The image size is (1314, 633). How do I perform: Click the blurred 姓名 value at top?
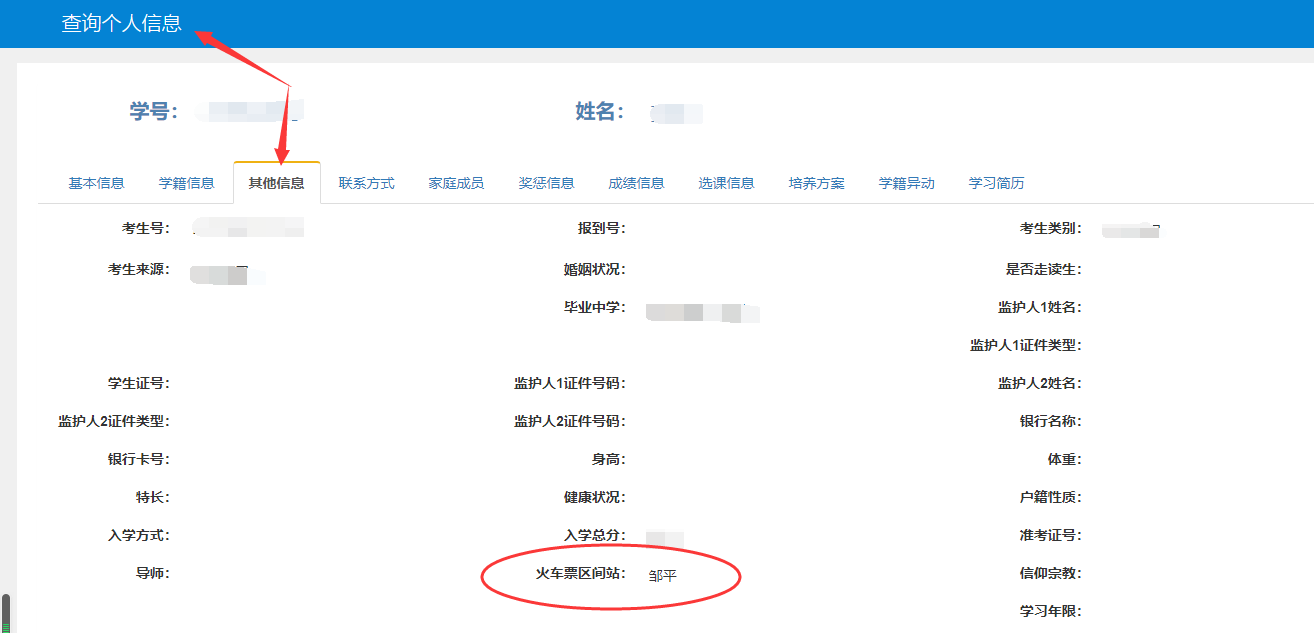click(x=676, y=112)
